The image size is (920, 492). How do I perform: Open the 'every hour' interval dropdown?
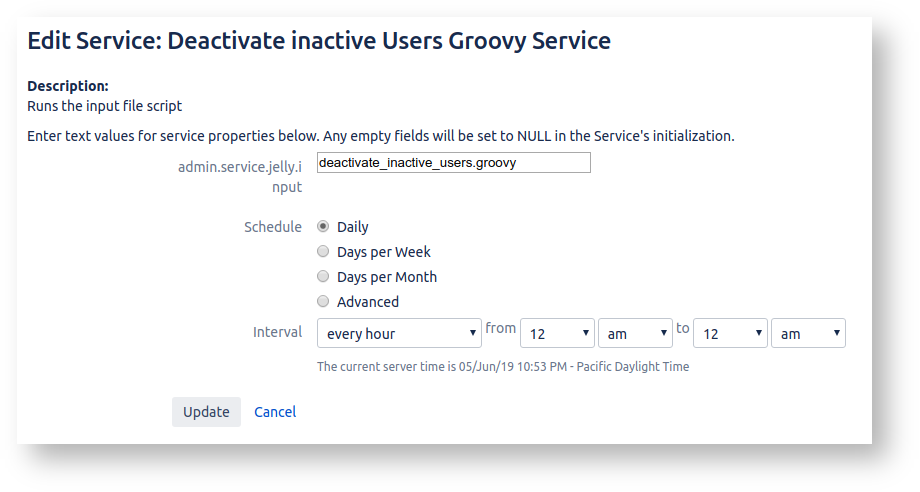(x=399, y=333)
